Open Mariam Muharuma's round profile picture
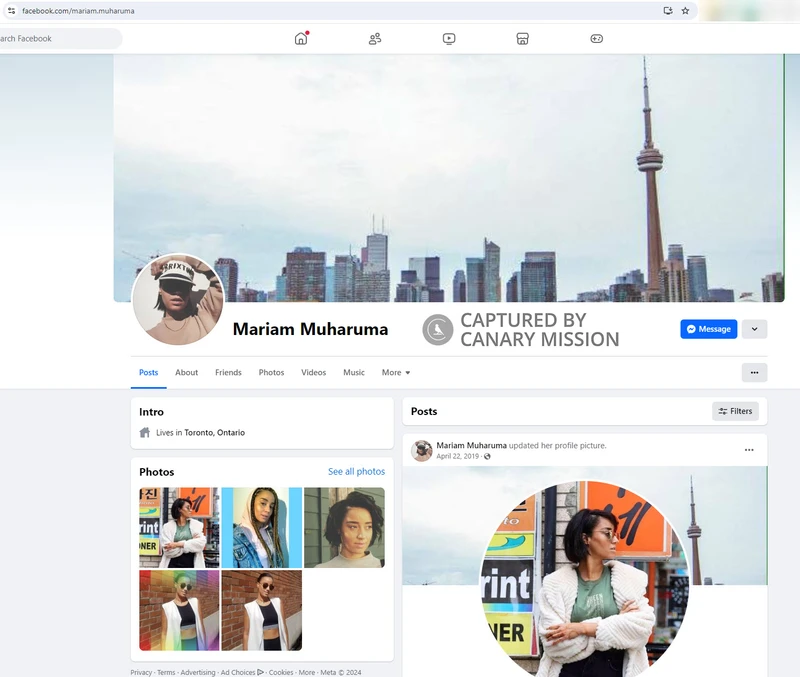This screenshot has height=677, width=800. (x=178, y=299)
